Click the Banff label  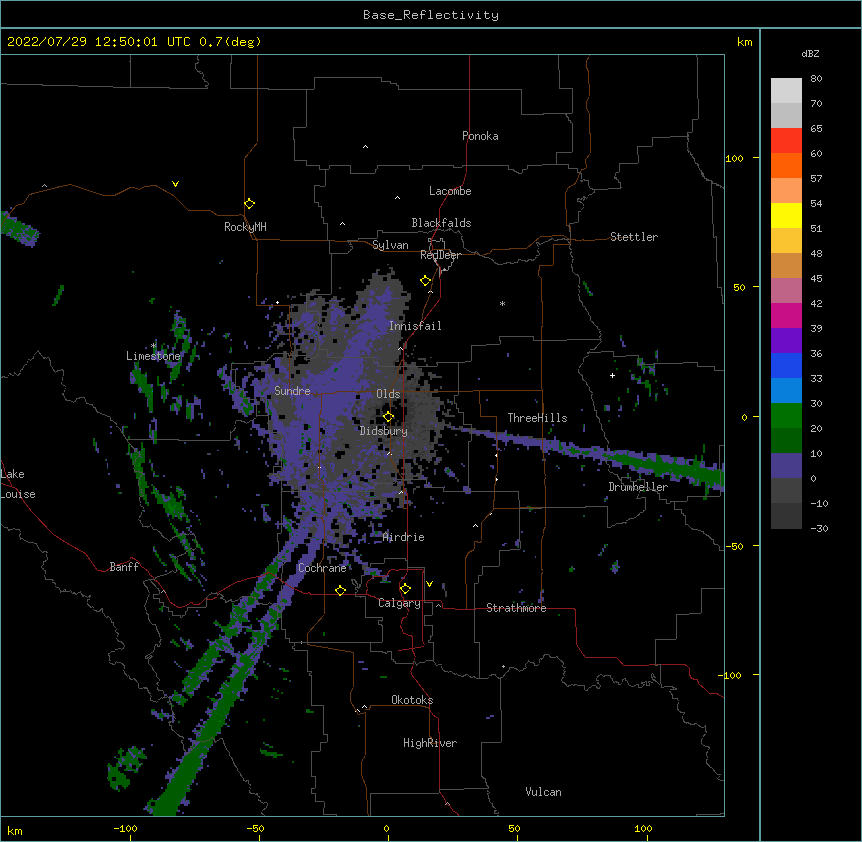124,567
